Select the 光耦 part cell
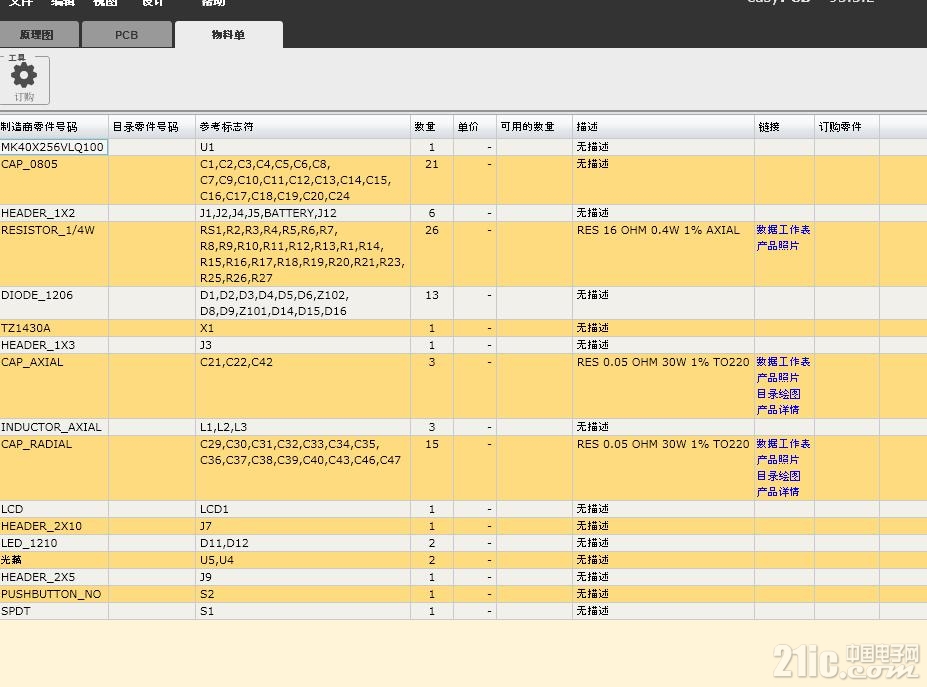 click(54, 560)
